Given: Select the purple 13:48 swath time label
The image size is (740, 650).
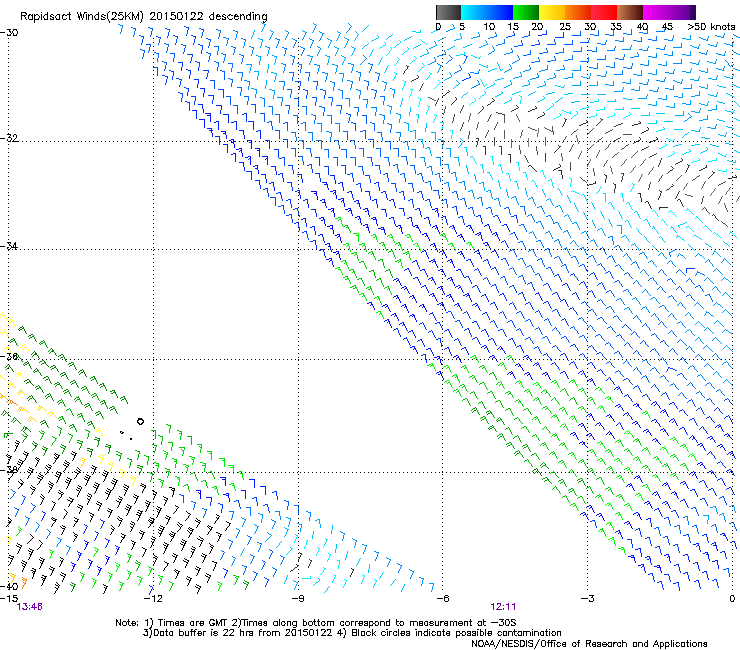Looking at the screenshot, I should (x=29, y=607).
